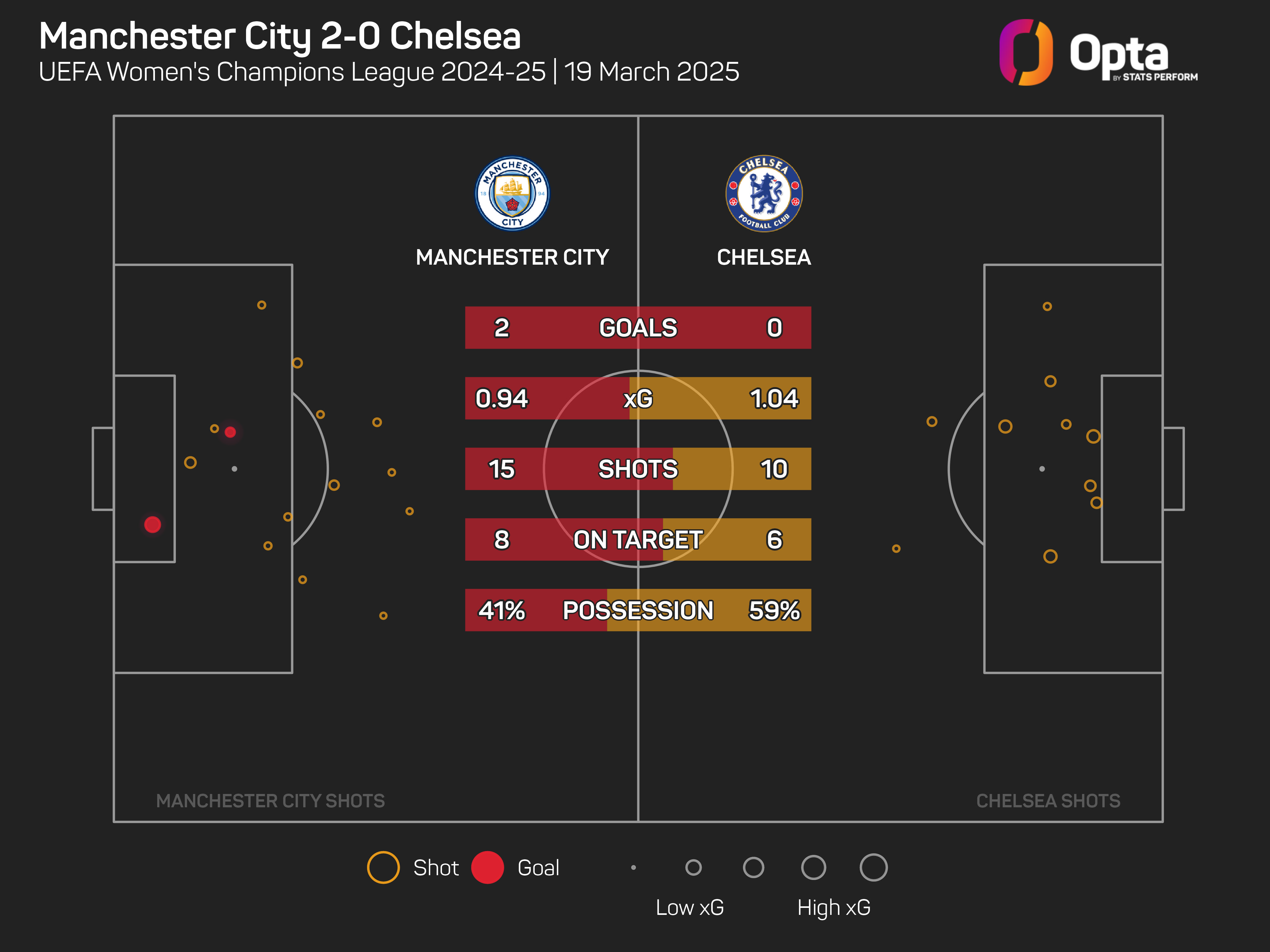Click the smallest xG legend dot
The image size is (1270, 952).
tap(633, 867)
